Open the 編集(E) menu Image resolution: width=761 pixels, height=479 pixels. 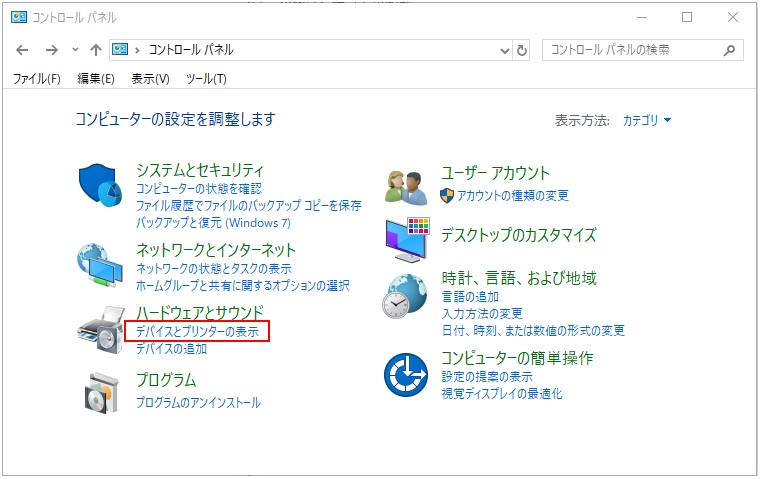96,79
